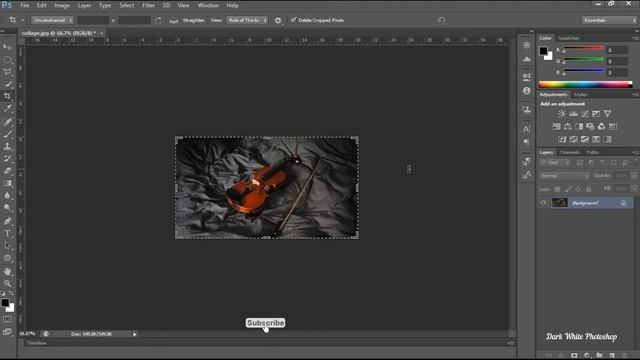Click the Vibrance adjustment icon
Image resolution: width=640 pixels, height=360 pixels.
click(x=608, y=114)
